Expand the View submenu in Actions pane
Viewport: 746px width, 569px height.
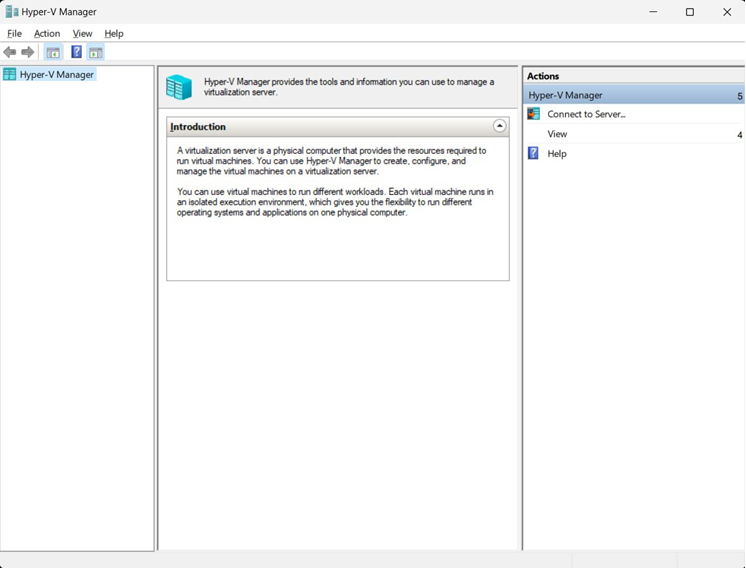[x=635, y=134]
